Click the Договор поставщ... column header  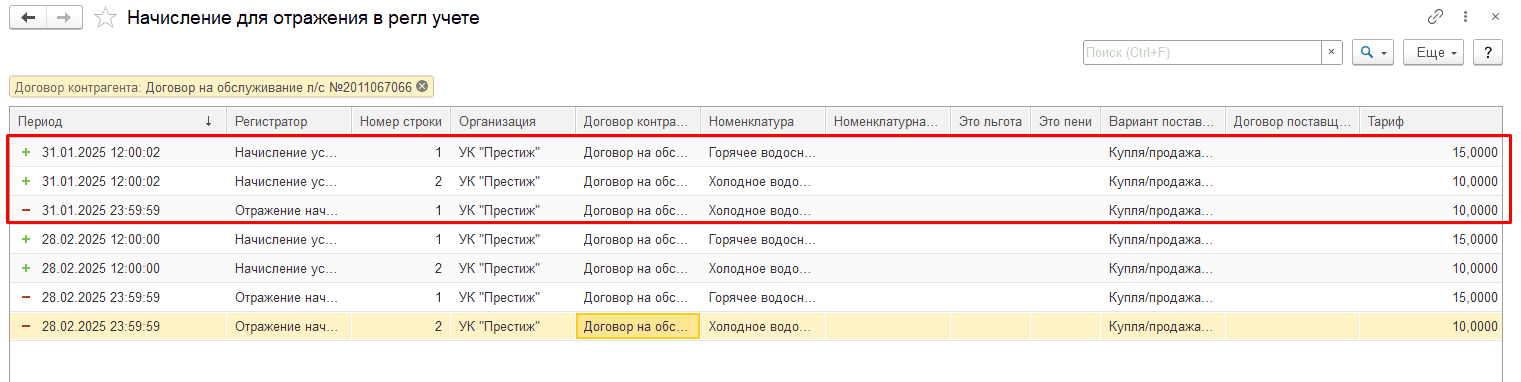click(x=1293, y=121)
